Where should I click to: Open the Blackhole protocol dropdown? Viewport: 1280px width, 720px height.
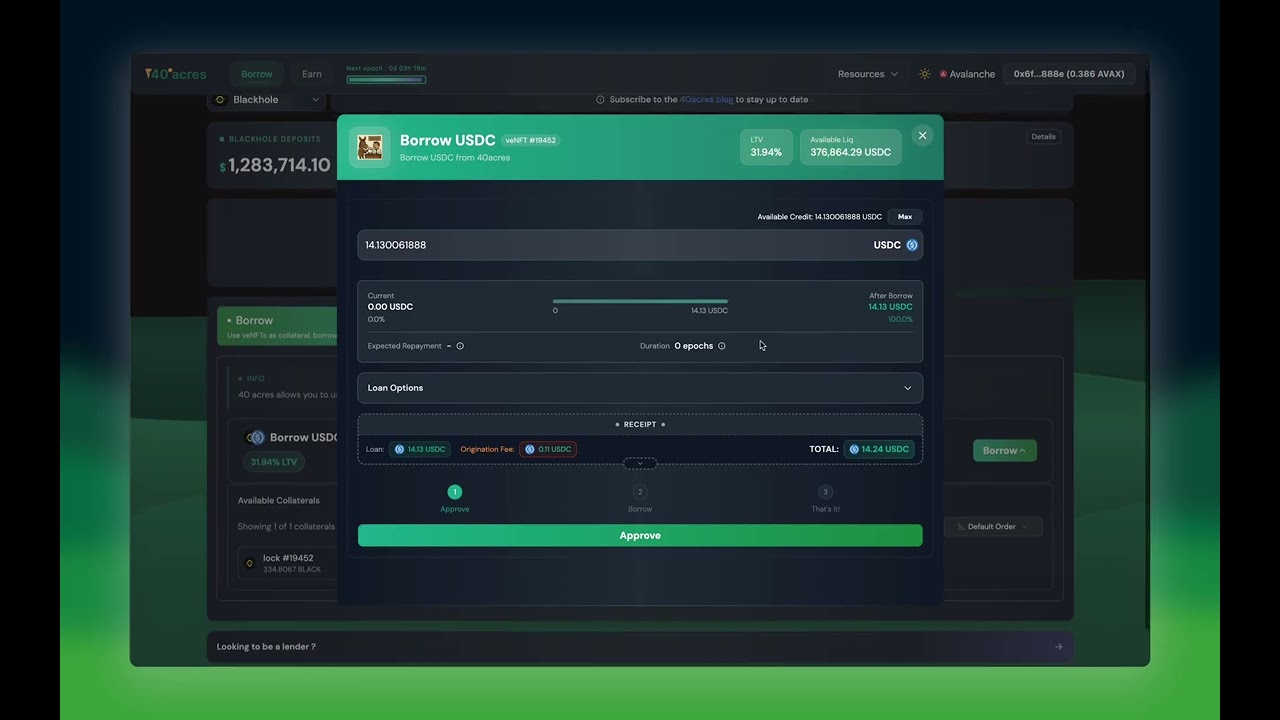tap(267, 100)
